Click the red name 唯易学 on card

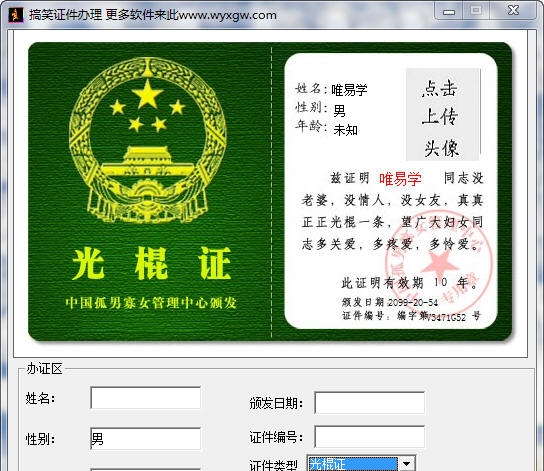tap(400, 179)
